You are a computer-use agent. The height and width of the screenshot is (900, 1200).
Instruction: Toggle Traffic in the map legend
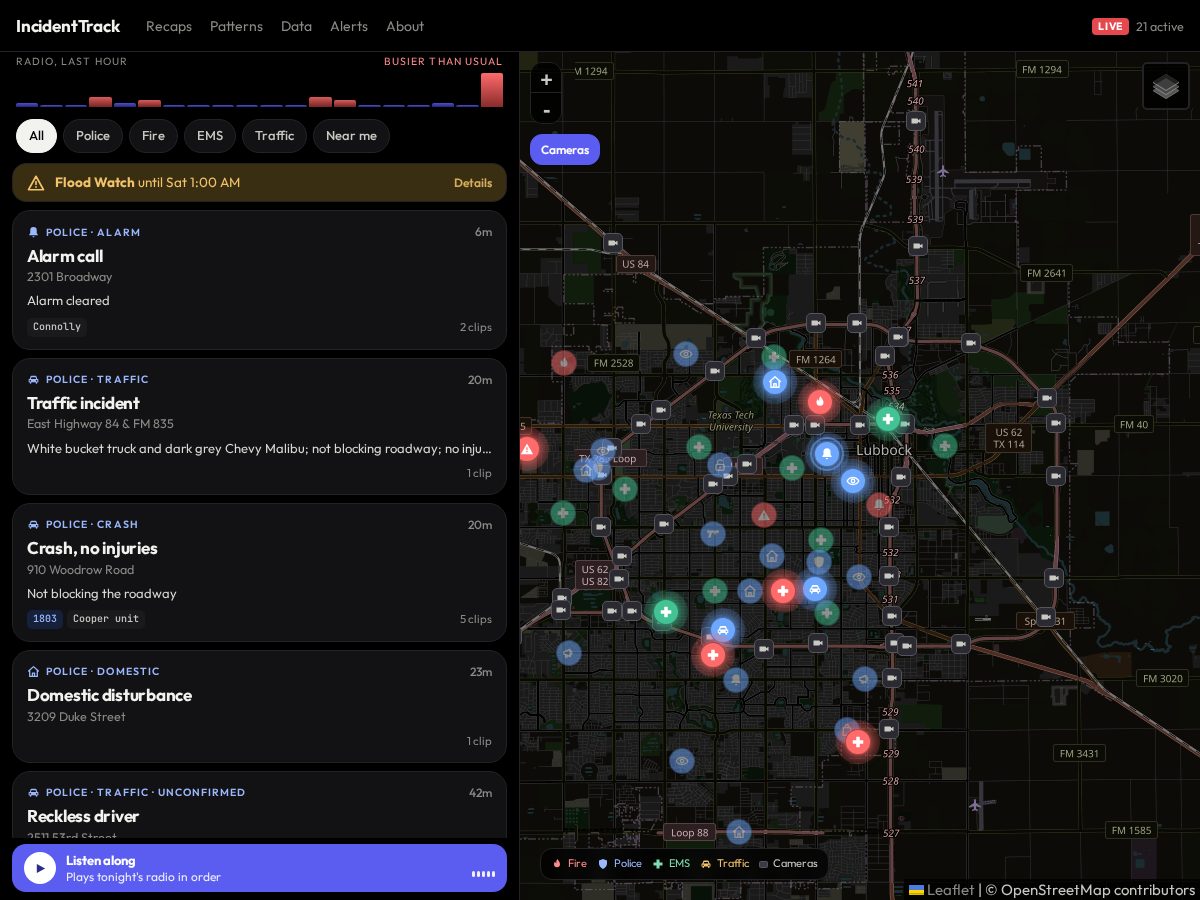point(725,864)
